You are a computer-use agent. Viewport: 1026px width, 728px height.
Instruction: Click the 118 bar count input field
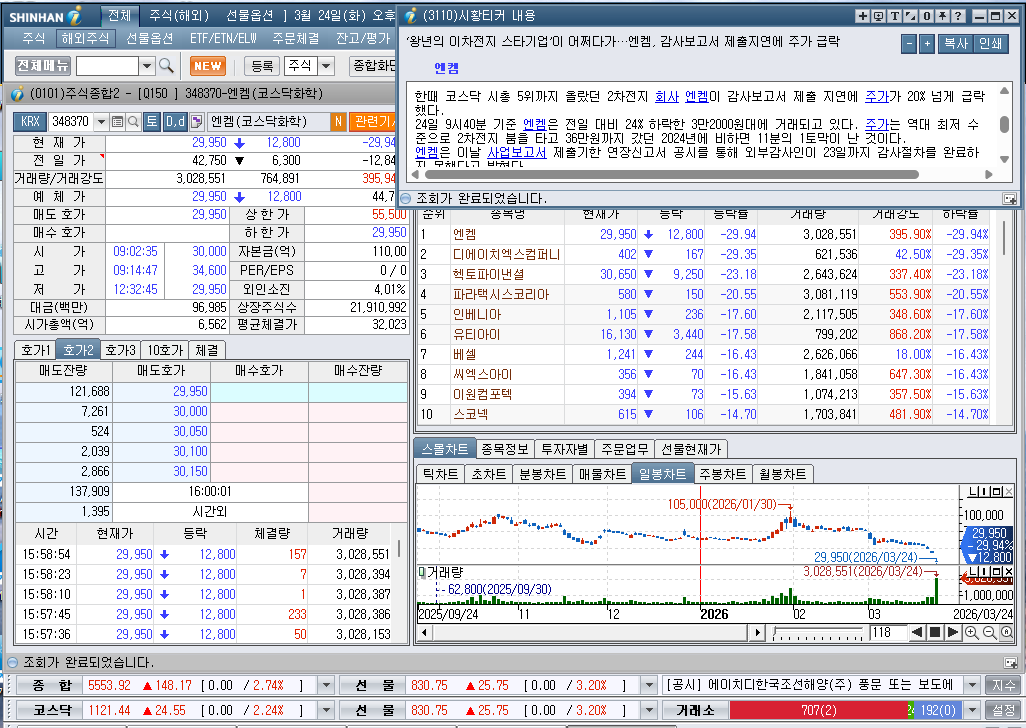(x=887, y=633)
